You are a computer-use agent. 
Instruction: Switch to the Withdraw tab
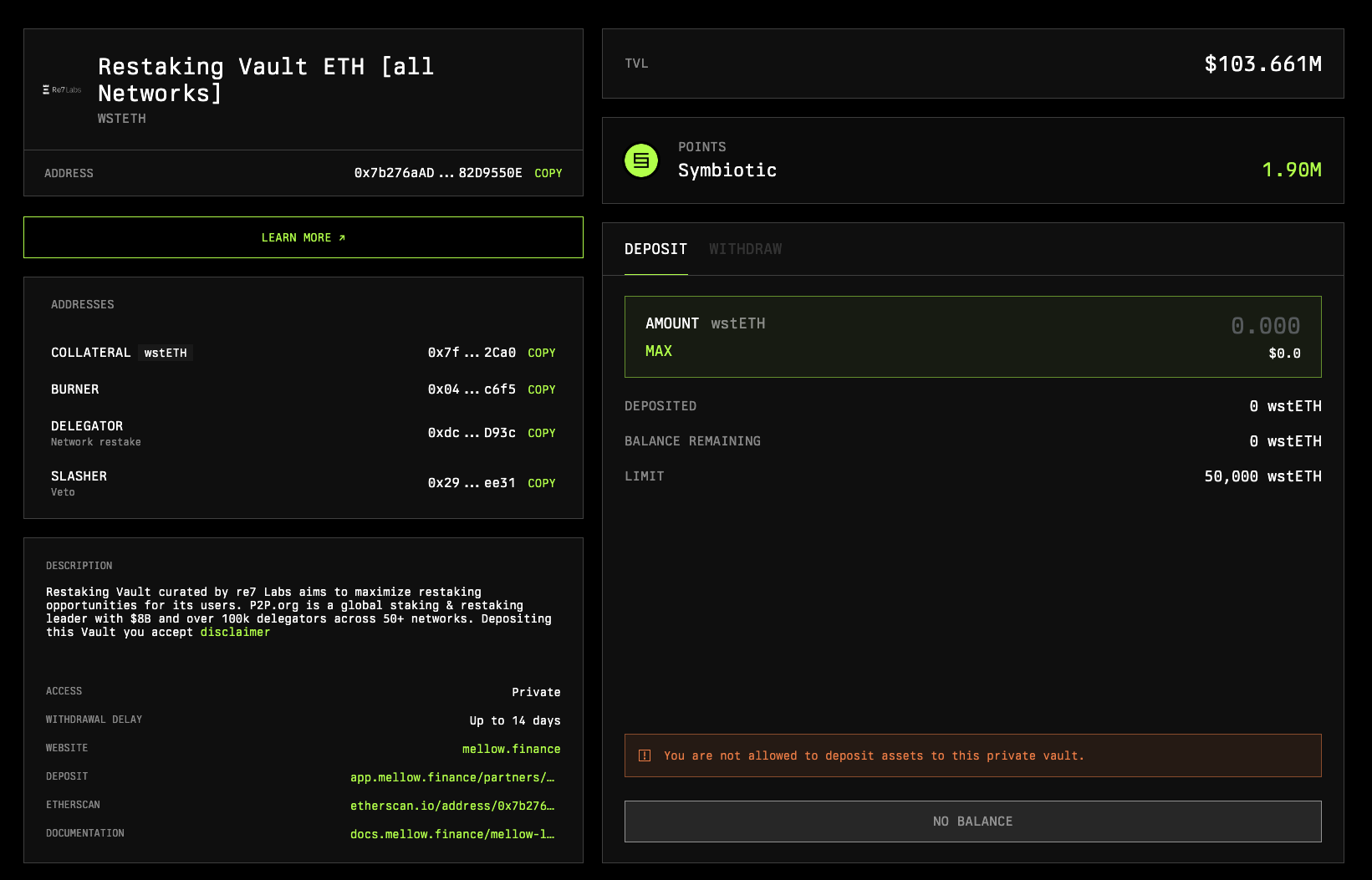[x=746, y=249]
